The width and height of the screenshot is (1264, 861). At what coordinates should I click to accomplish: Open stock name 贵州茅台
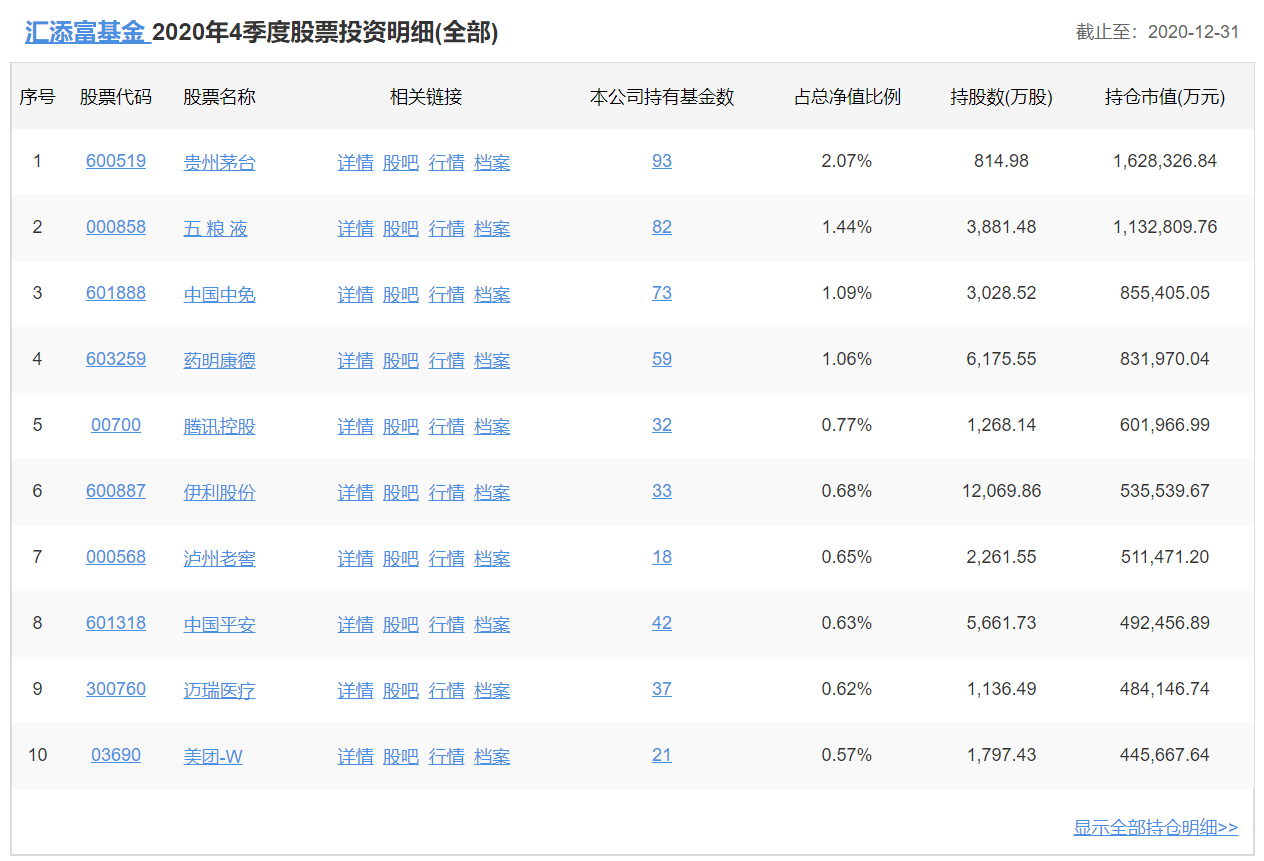point(219,162)
